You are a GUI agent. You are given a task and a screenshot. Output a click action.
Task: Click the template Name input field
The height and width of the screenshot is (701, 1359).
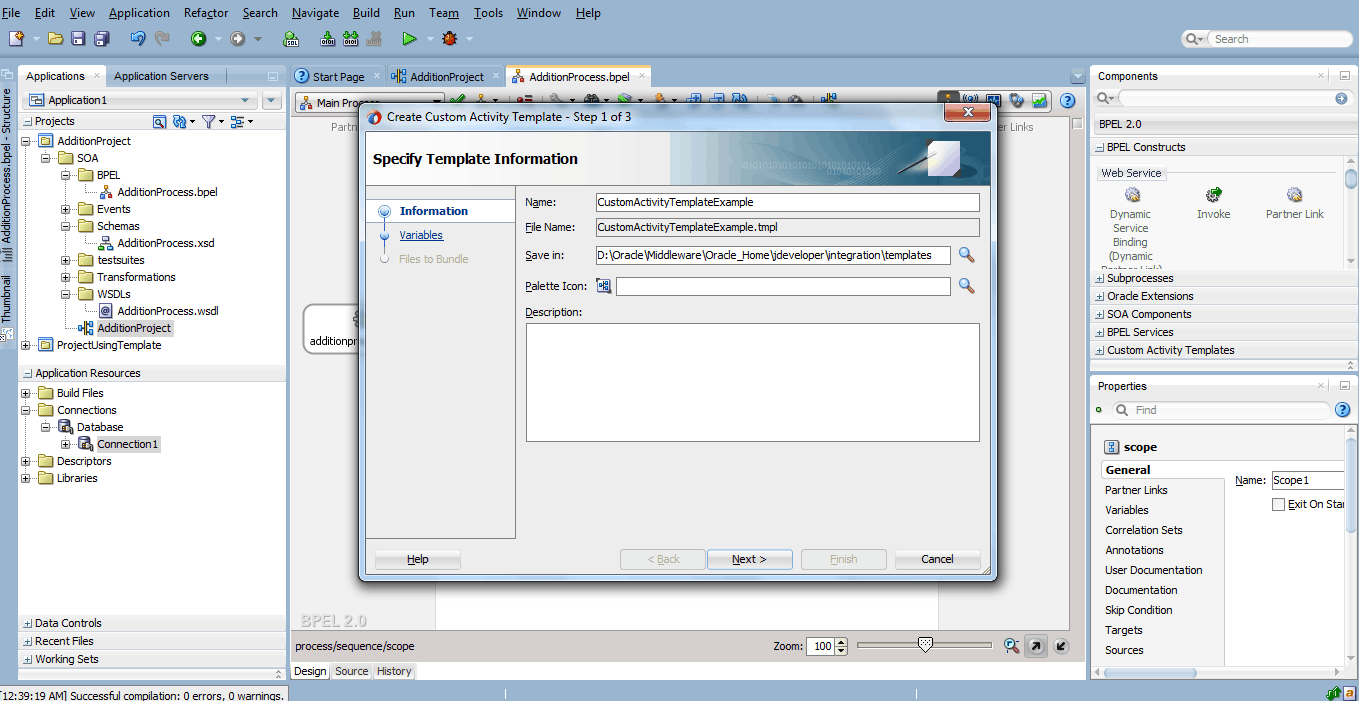[x=787, y=202]
